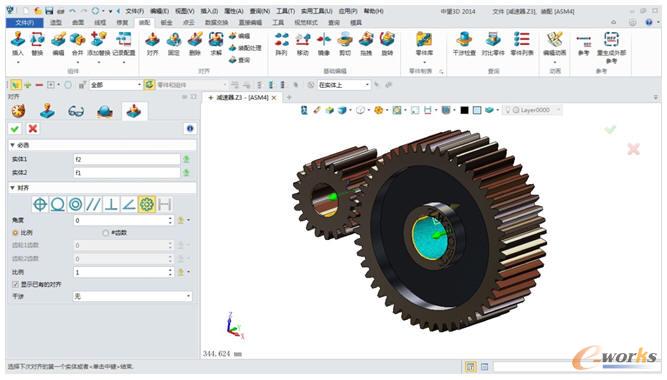Select the #齿数 teeth count radio button

pyautogui.click(x=105, y=233)
